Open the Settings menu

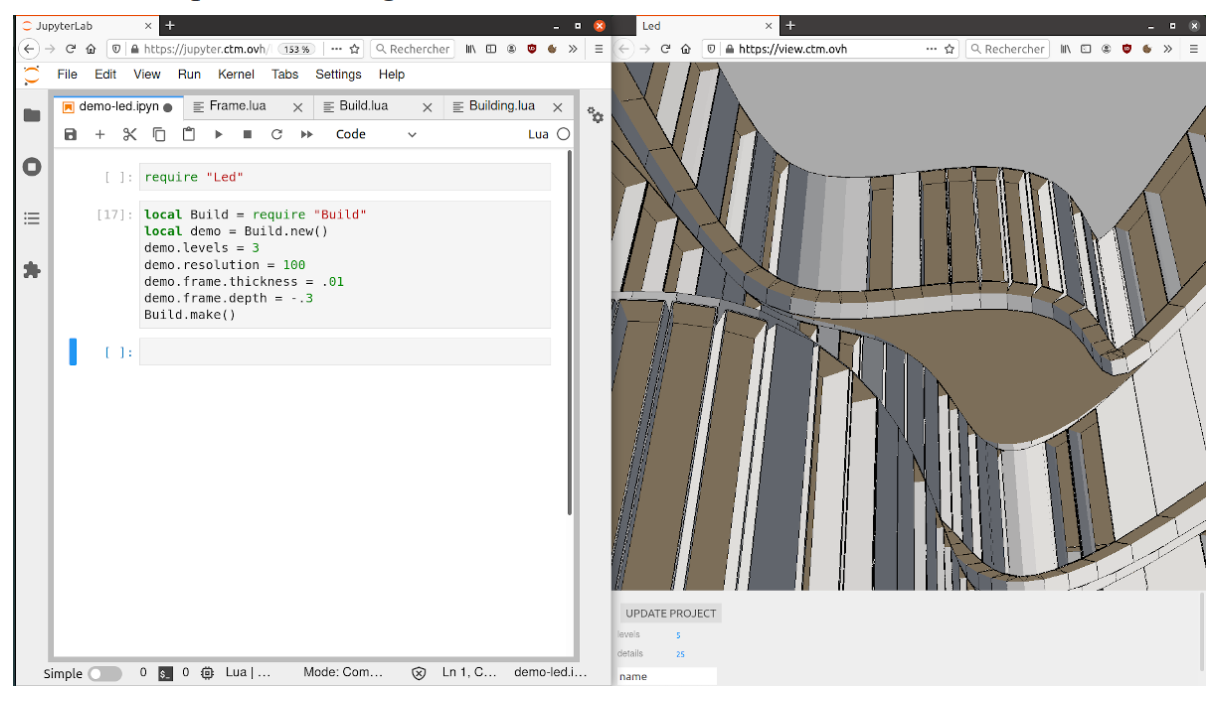(338, 74)
